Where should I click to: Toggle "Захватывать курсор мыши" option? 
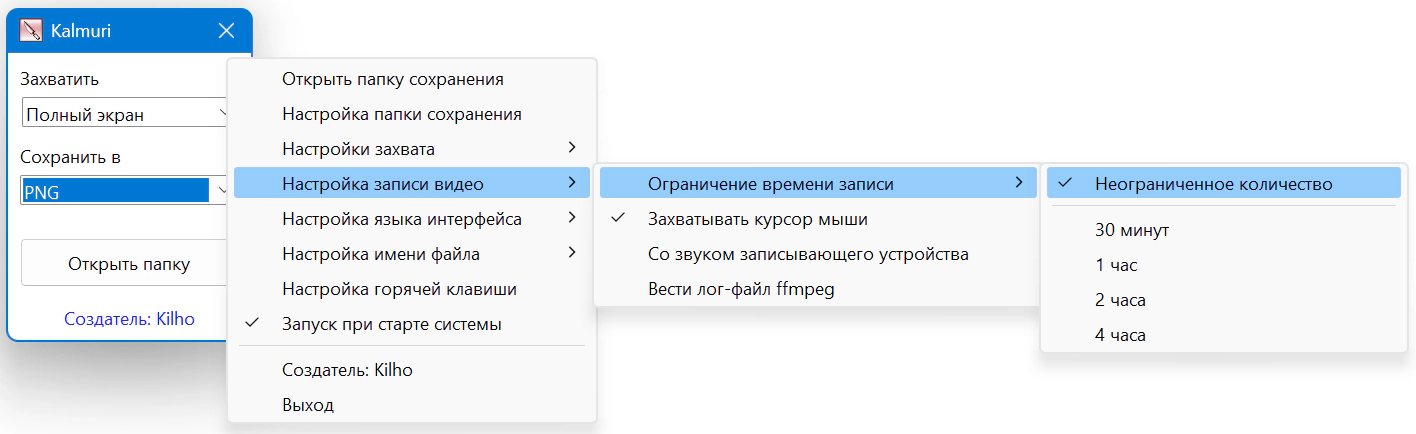(757, 218)
